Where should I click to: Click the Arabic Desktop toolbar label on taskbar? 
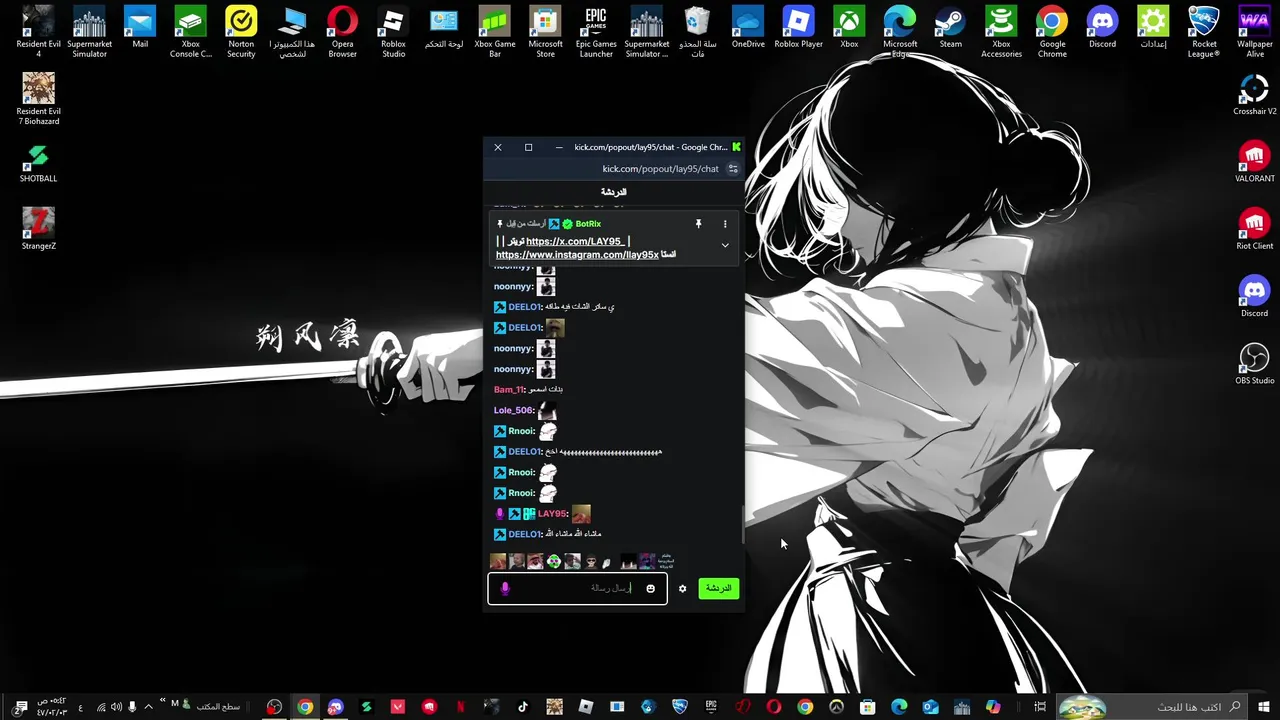tap(218, 707)
